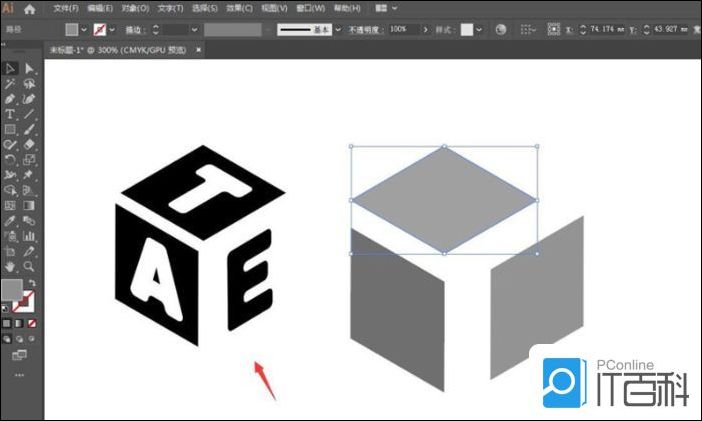
Task: Select the Eraser tool
Action: tap(29, 145)
